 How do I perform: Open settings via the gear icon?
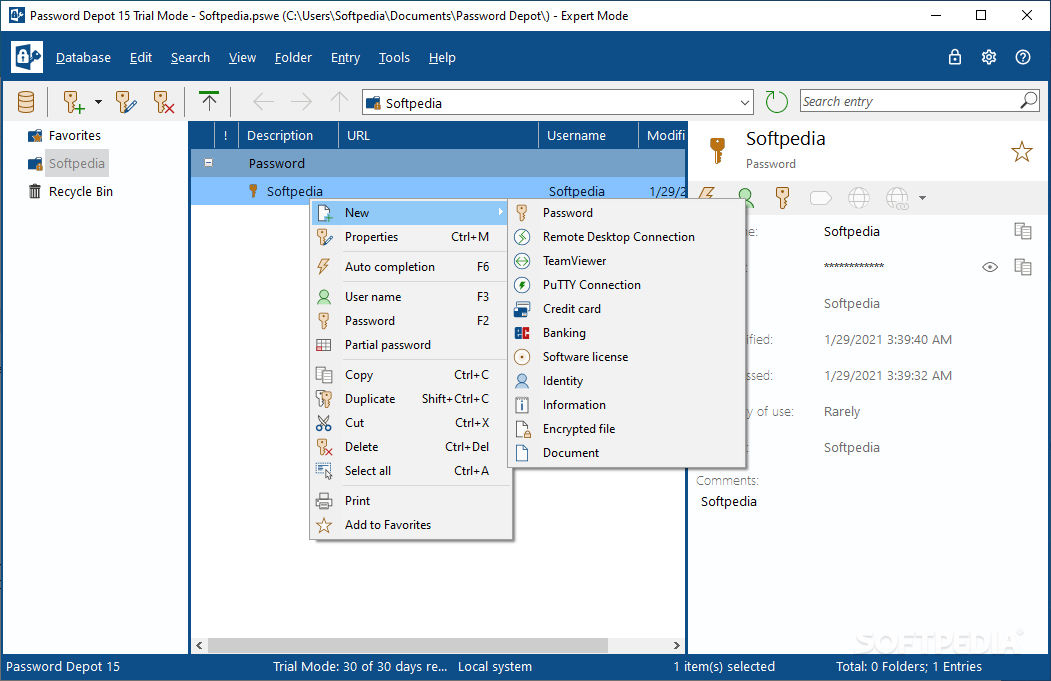click(x=989, y=57)
